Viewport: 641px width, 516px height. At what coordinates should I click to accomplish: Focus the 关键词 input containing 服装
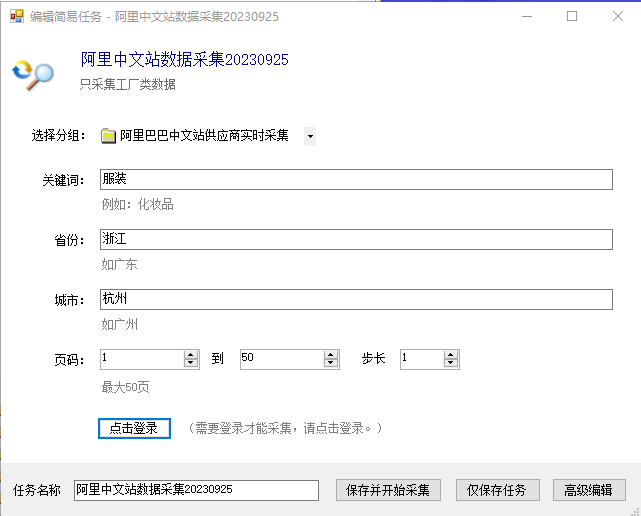(356, 179)
